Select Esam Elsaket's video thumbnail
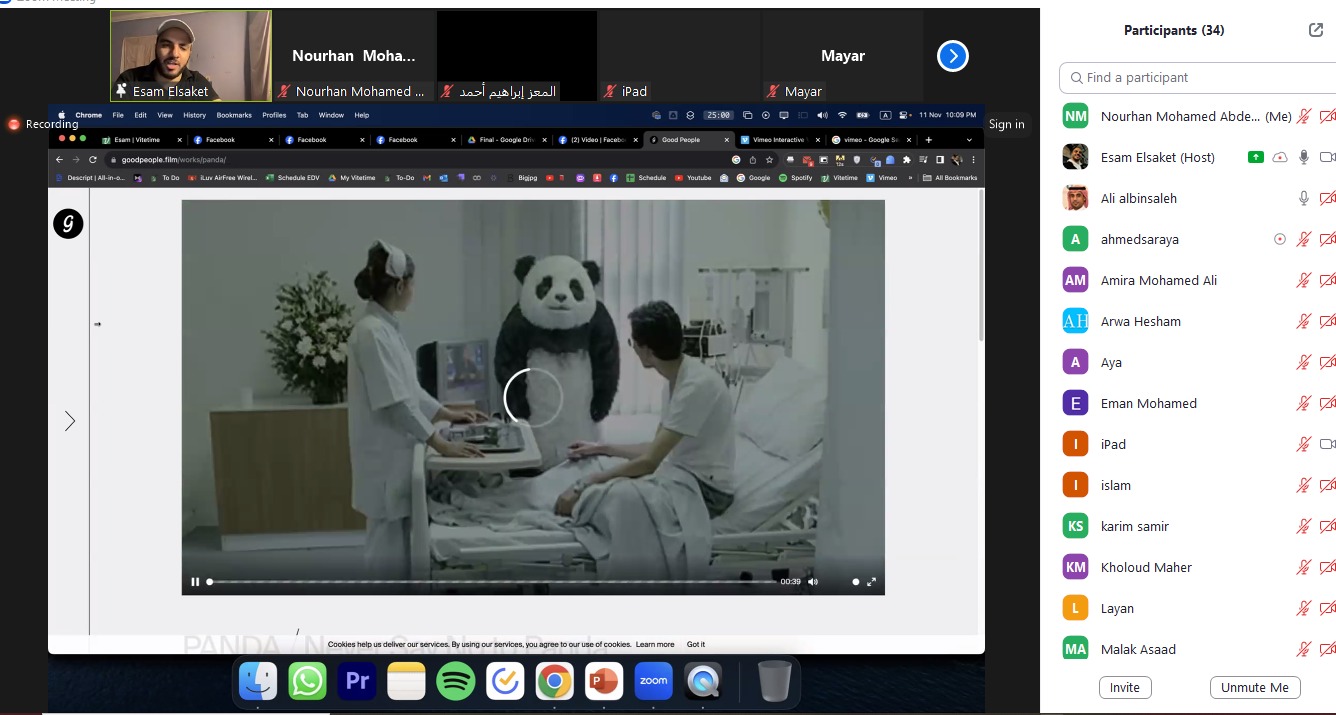 pyautogui.click(x=190, y=56)
